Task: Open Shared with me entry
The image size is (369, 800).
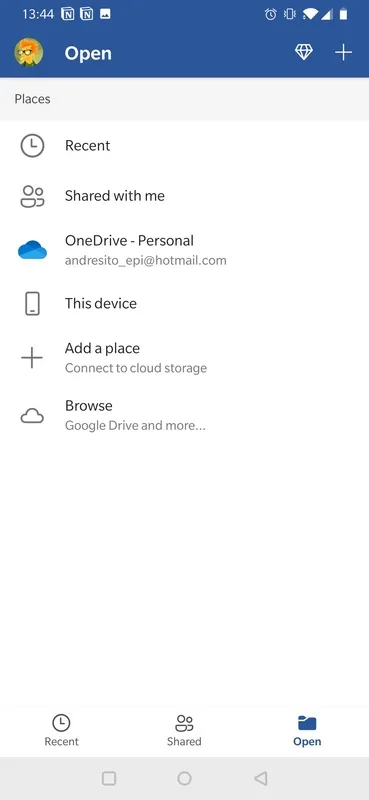Action: pos(184,196)
